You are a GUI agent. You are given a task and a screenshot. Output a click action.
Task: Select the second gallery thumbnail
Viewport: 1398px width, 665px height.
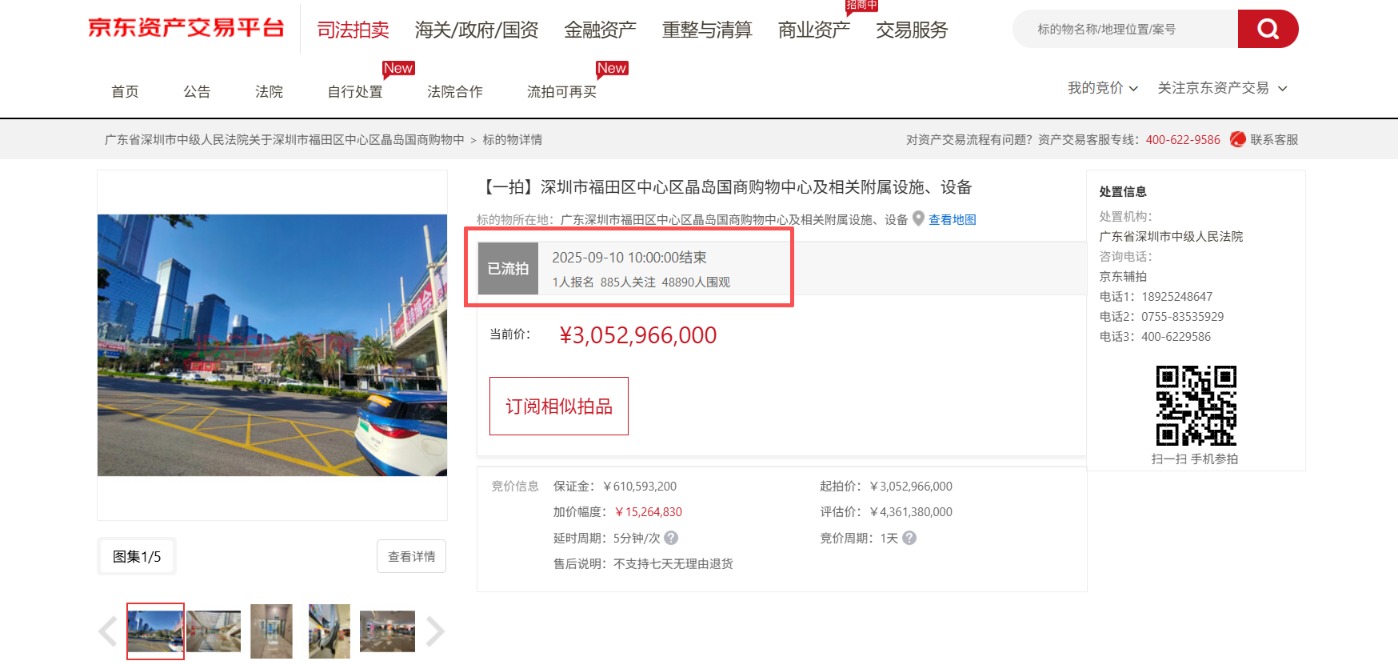coord(214,631)
